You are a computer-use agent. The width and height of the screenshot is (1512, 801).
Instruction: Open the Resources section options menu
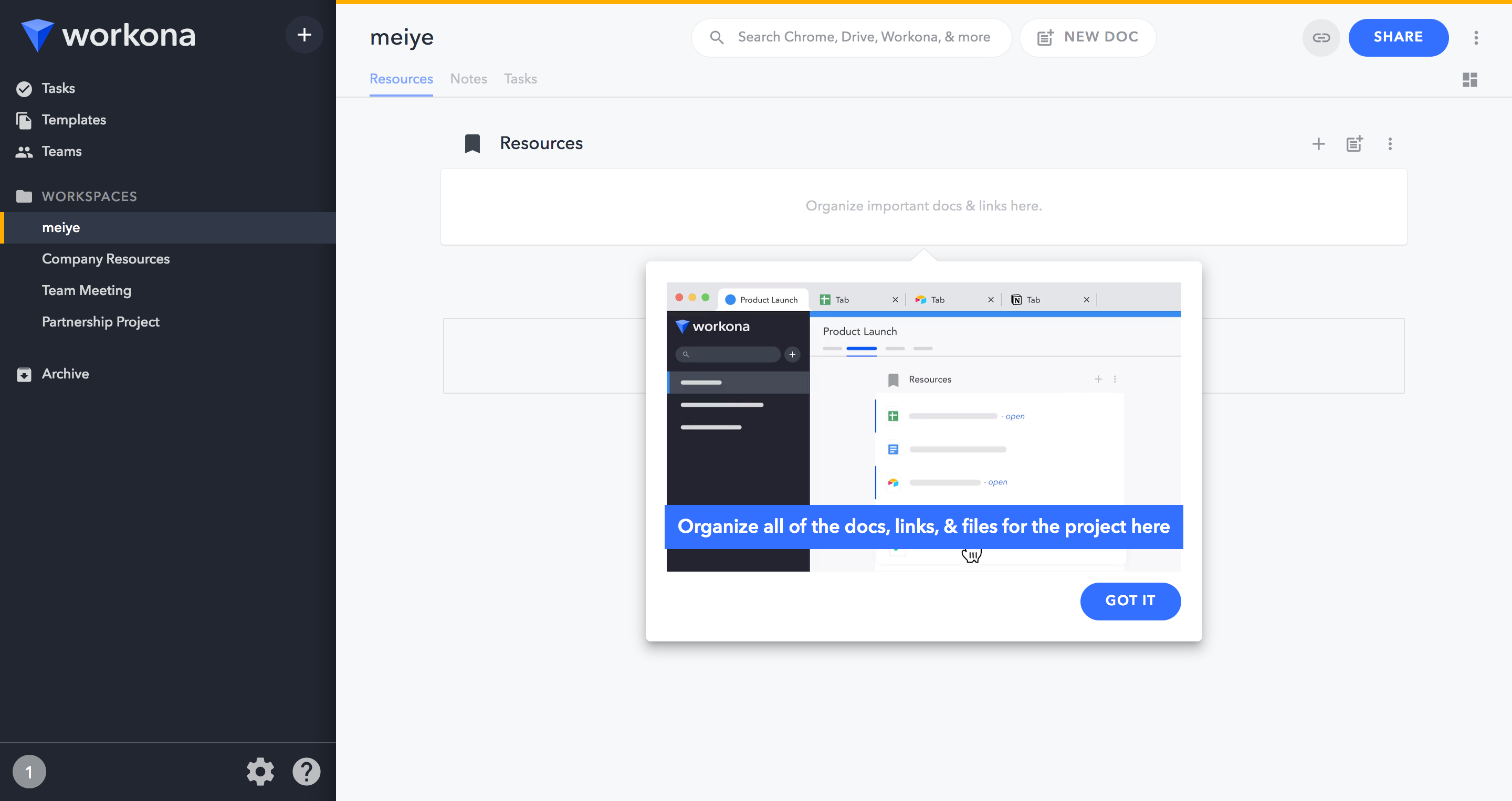pyautogui.click(x=1390, y=144)
